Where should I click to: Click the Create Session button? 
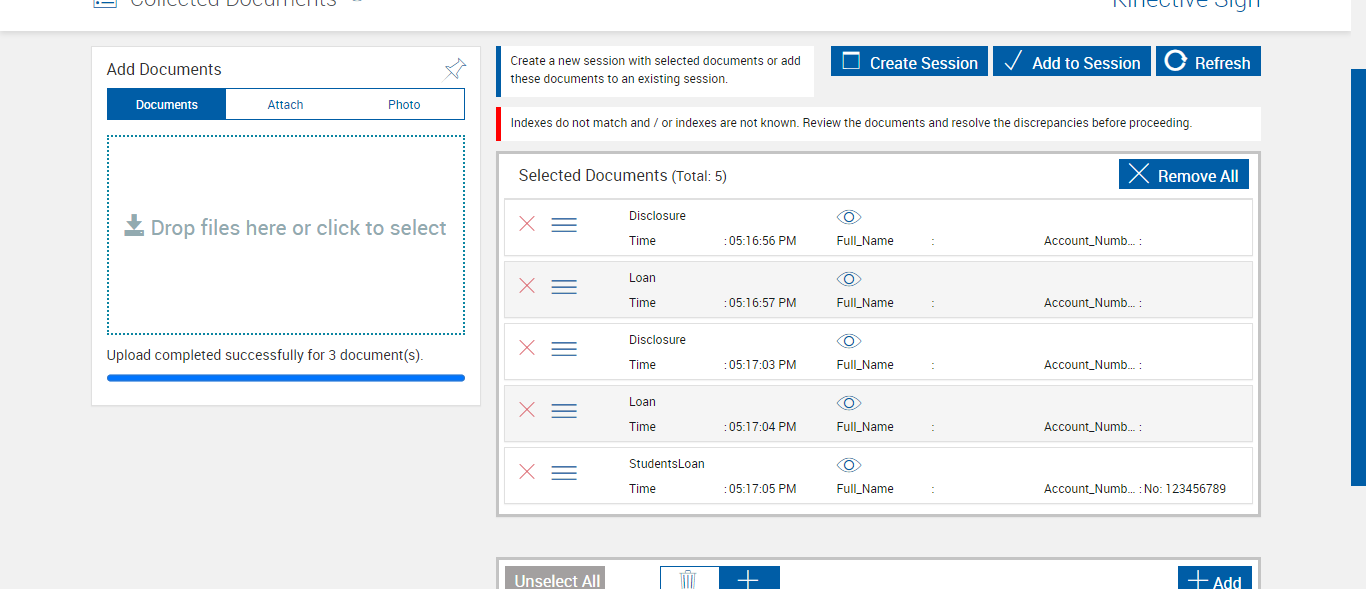click(909, 62)
